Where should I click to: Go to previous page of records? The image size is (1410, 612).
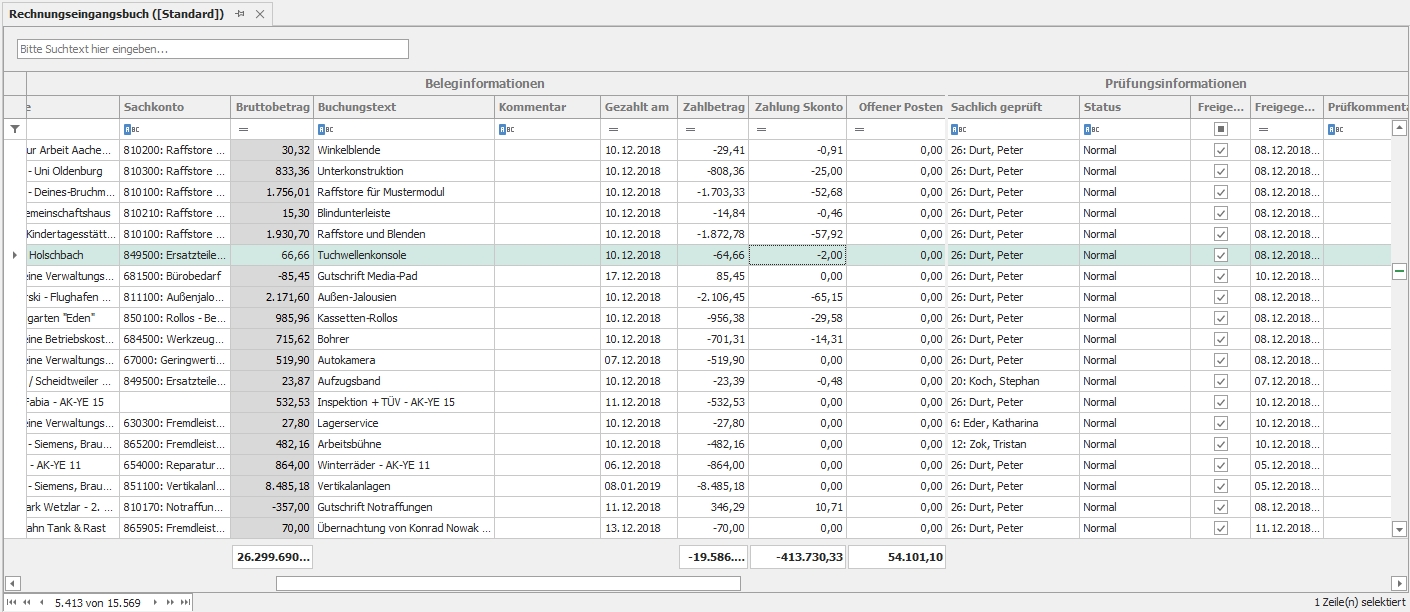click(x=27, y=602)
